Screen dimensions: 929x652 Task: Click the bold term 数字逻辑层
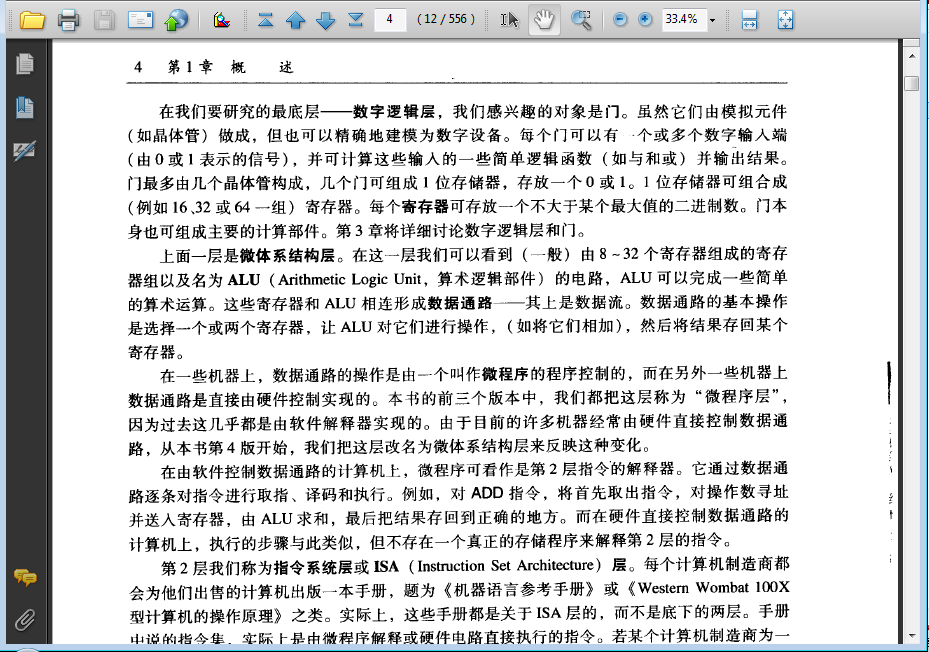[393, 111]
